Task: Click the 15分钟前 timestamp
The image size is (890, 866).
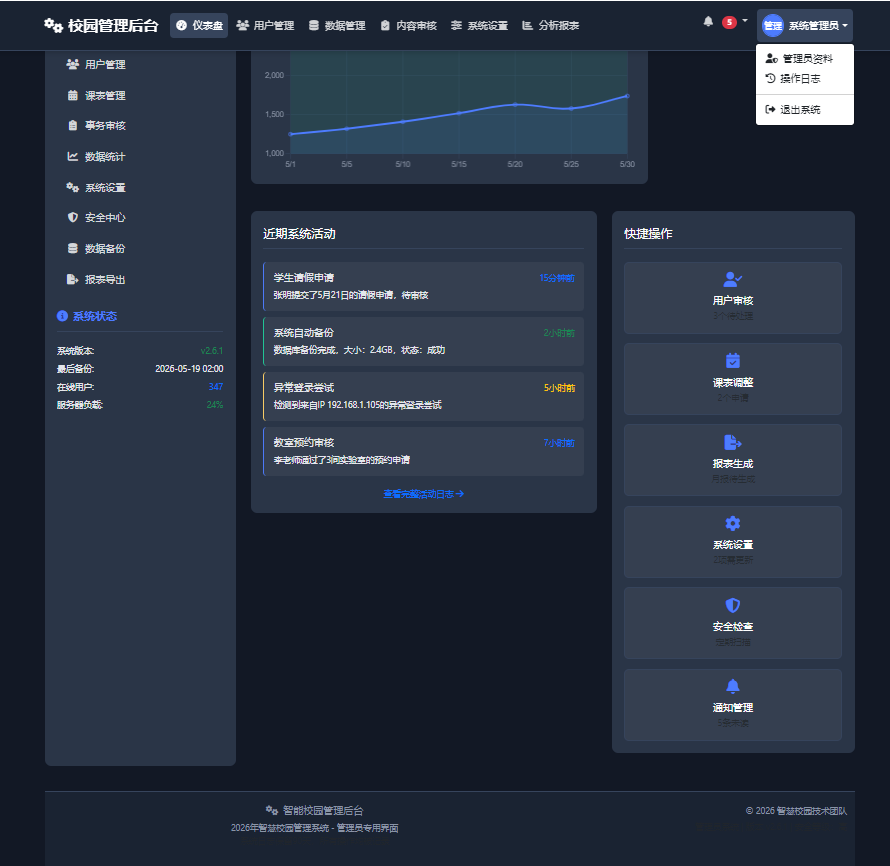Action: (557, 278)
